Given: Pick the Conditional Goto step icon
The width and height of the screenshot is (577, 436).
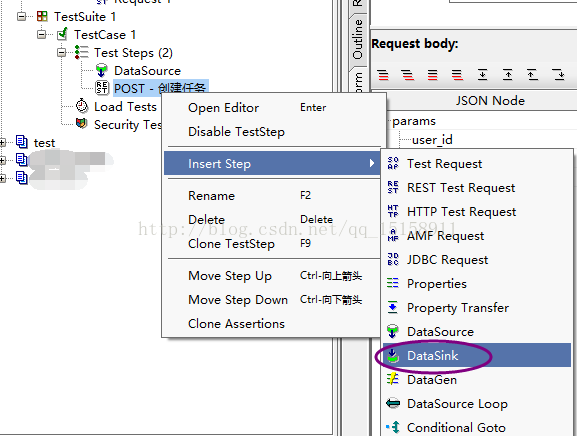Looking at the screenshot, I should [393, 427].
